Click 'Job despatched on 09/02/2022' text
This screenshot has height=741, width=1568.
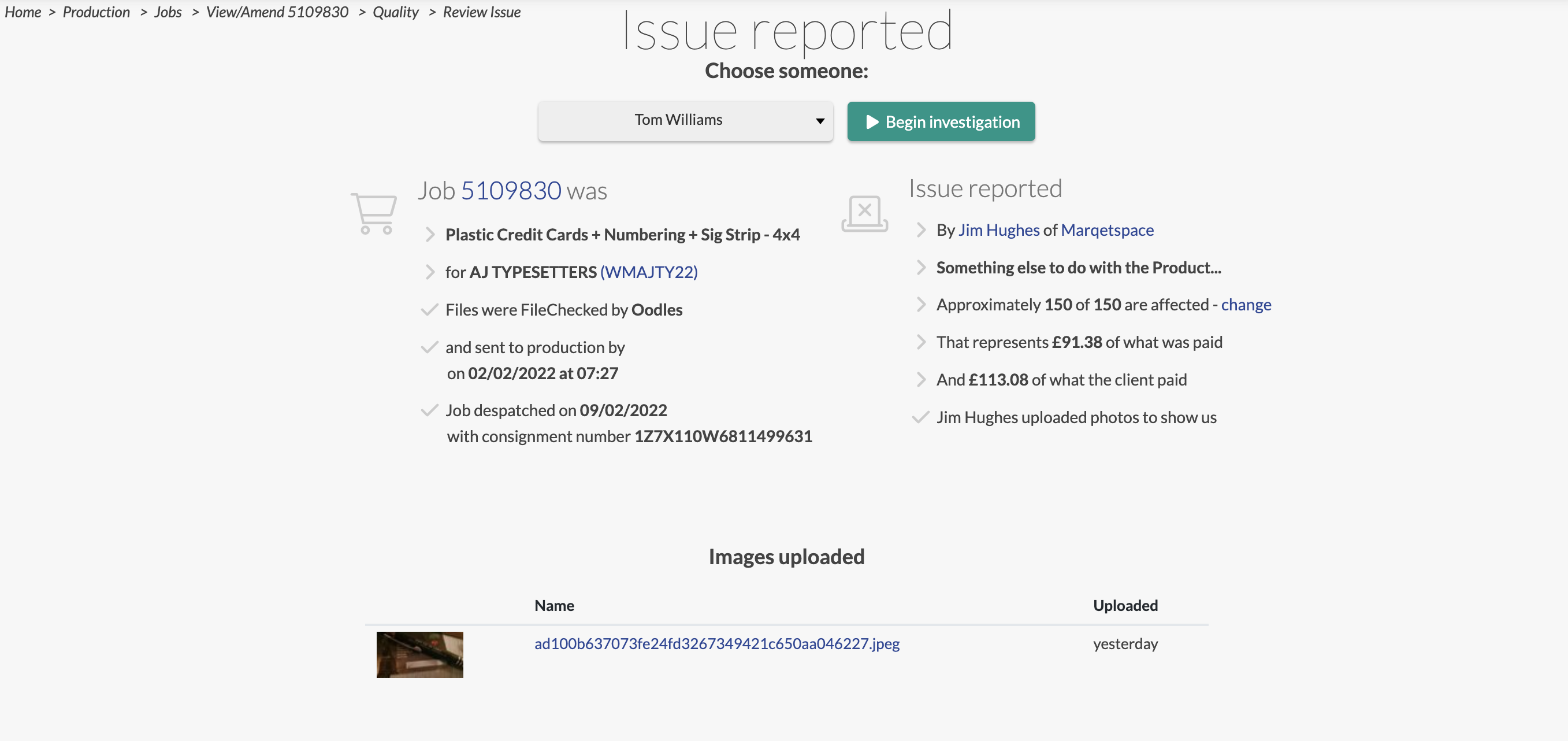tap(556, 410)
